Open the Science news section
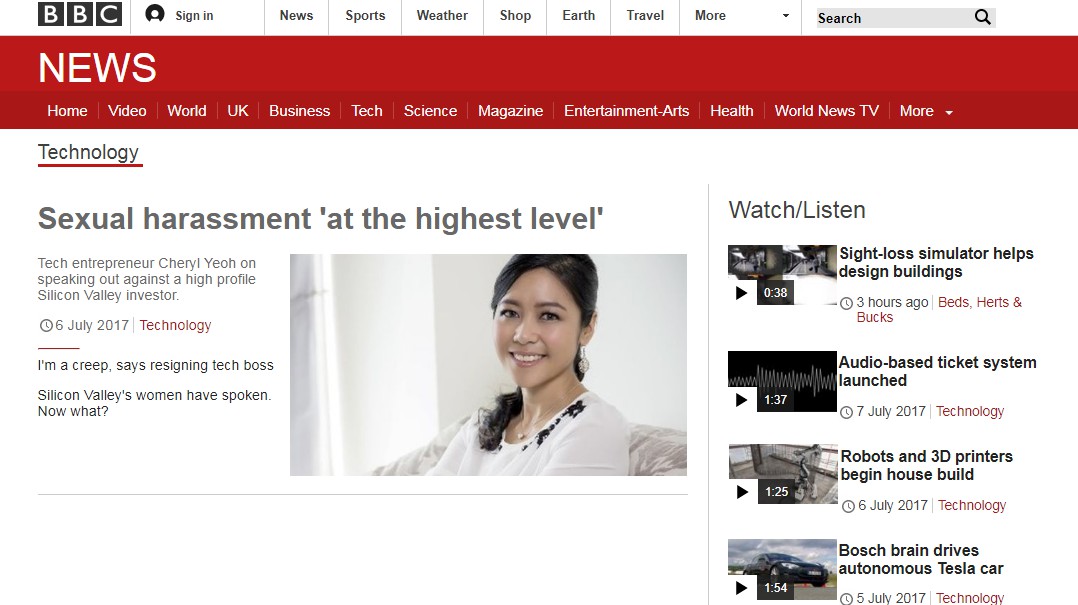 [430, 111]
